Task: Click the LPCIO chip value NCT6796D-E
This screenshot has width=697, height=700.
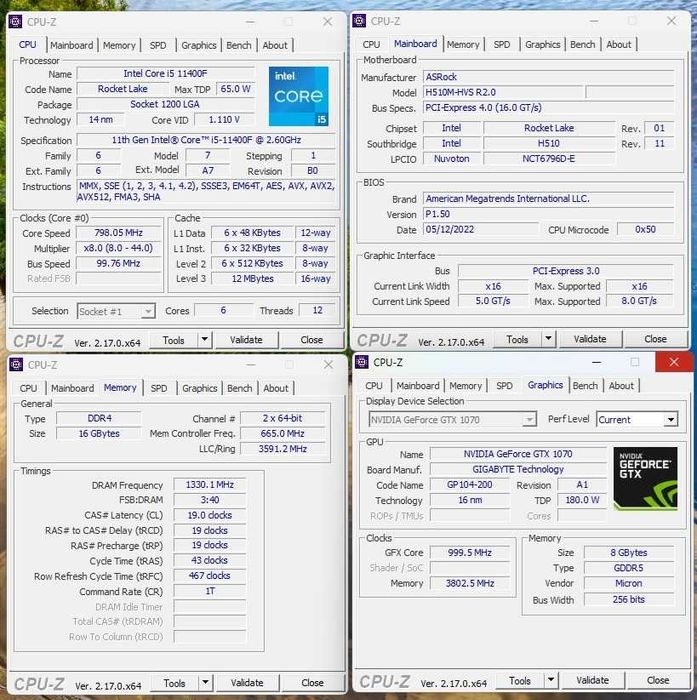Action: click(549, 159)
